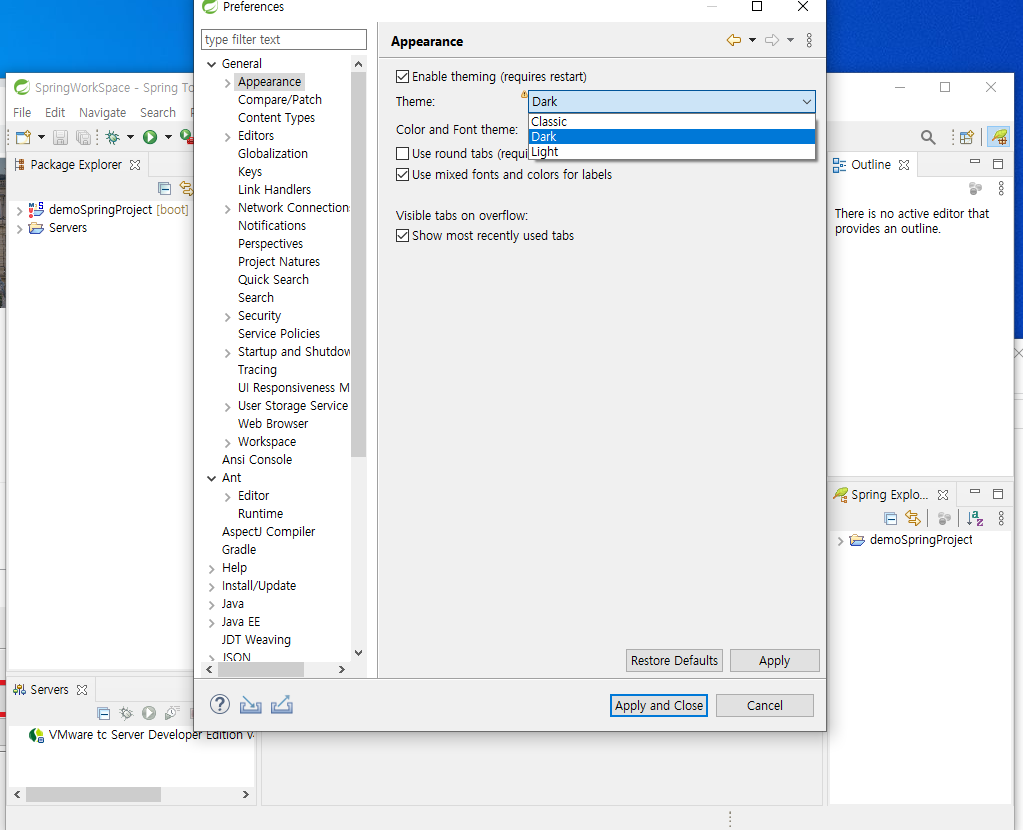Toggle Enable theming checkbox
Viewport: 1023px width, 830px height.
[403, 76]
